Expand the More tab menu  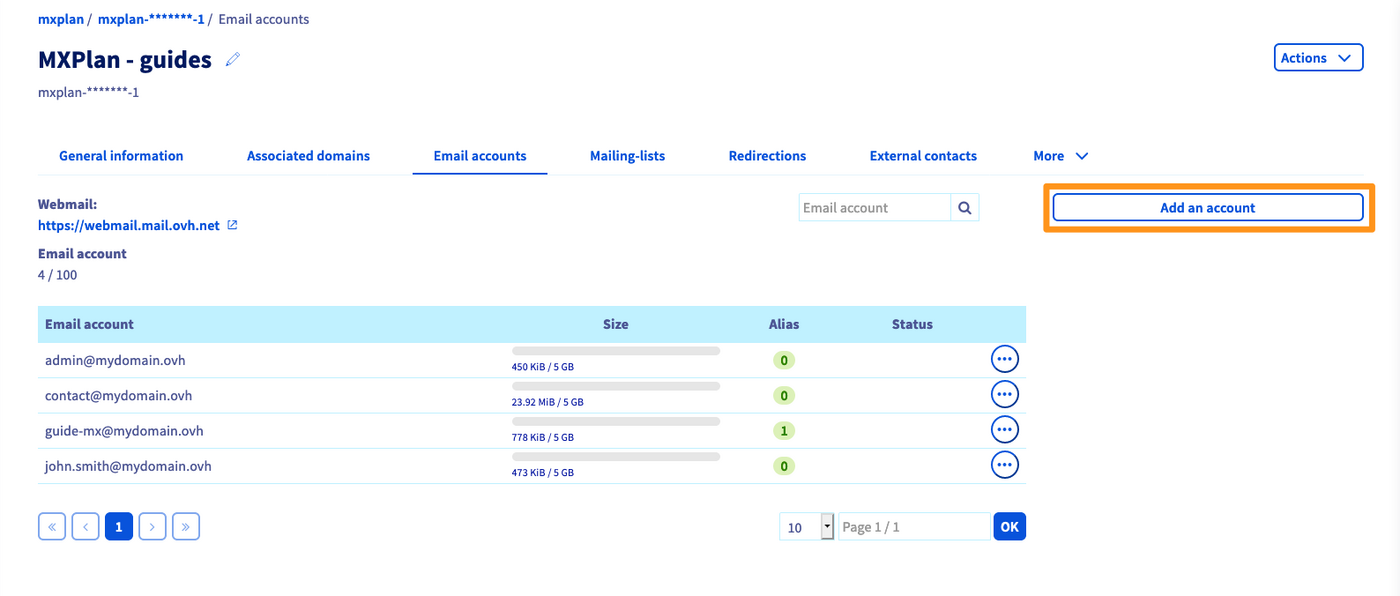coord(1060,156)
